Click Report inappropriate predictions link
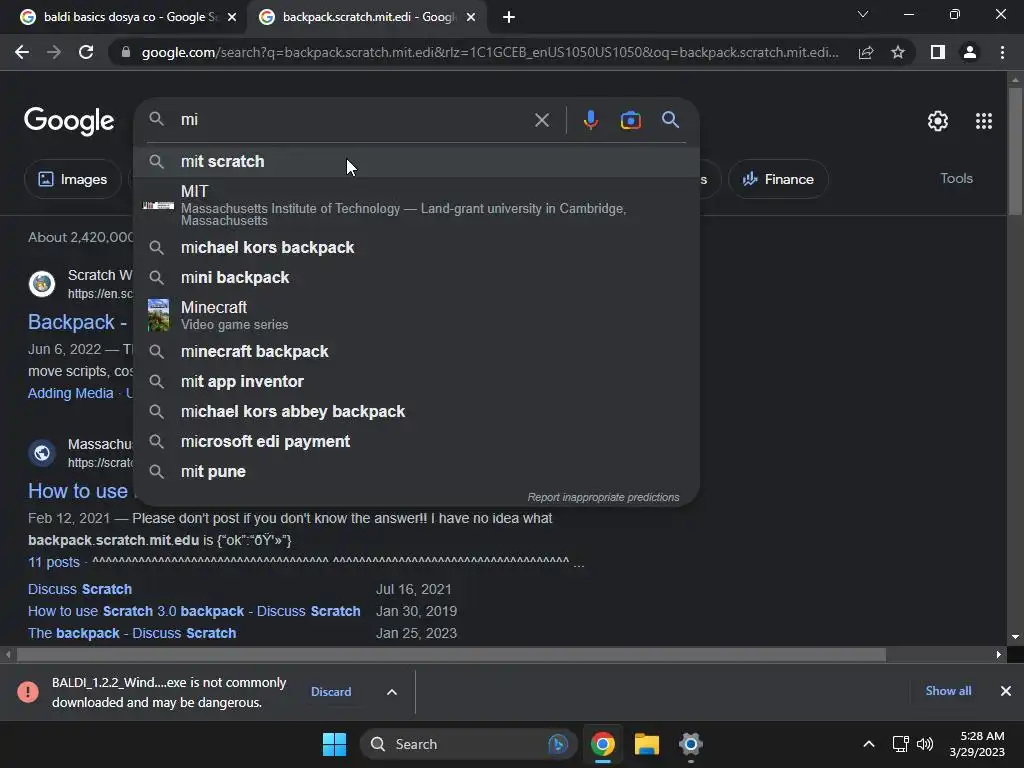Viewport: 1024px width, 768px height. tap(603, 497)
